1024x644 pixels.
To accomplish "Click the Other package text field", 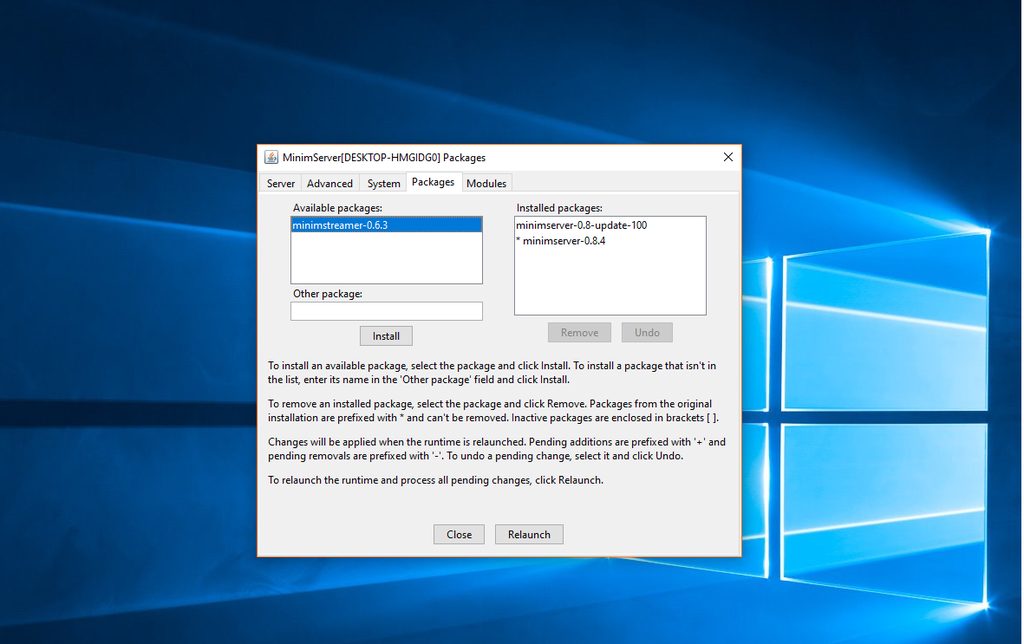I will pos(386,311).
